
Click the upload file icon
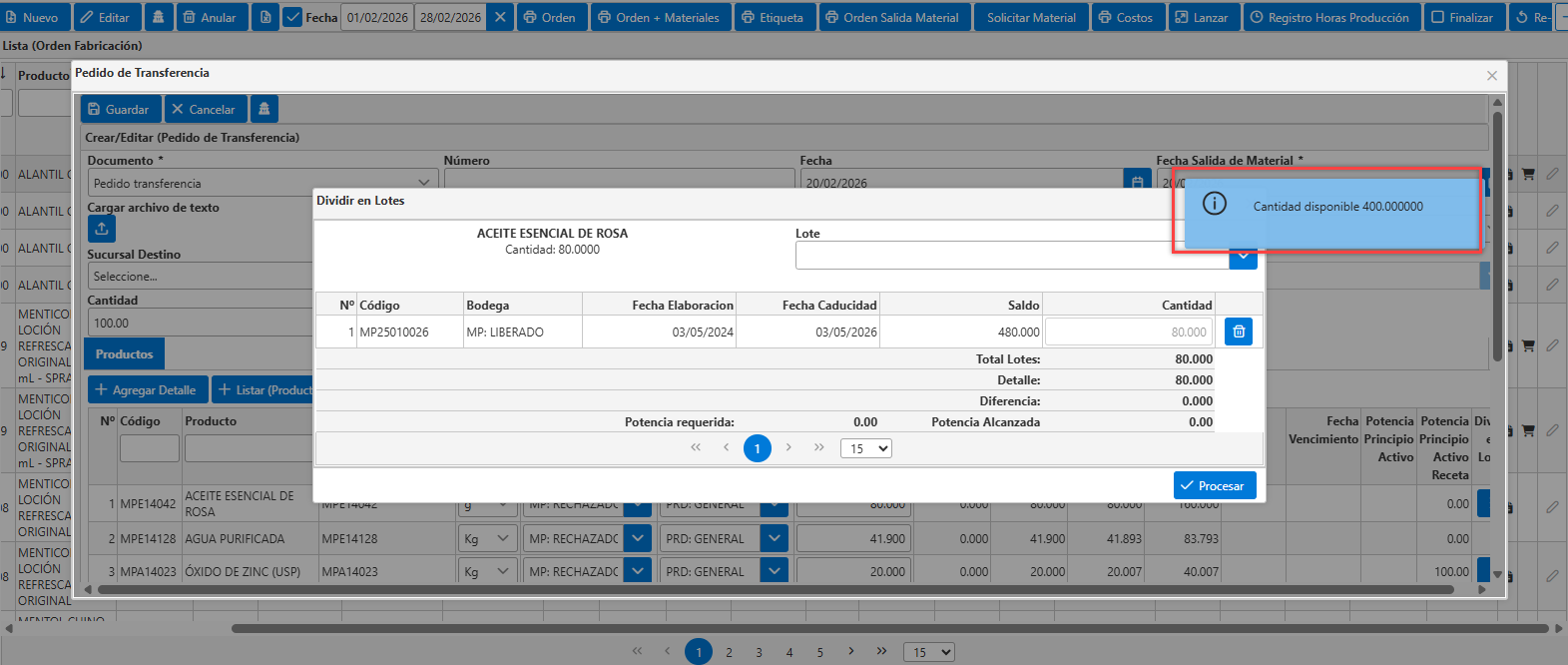[x=102, y=229]
